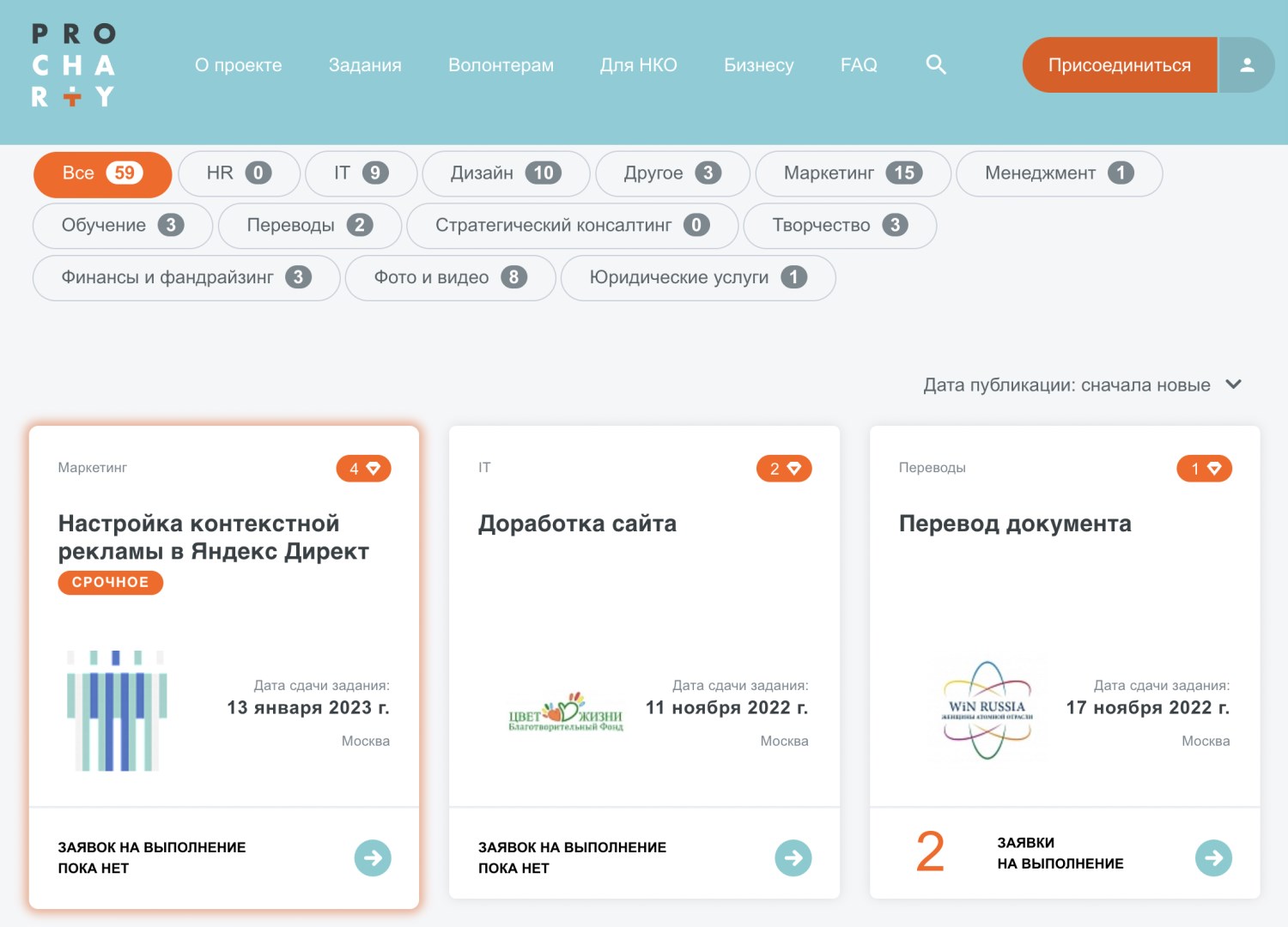This screenshot has height=927, width=1288.
Task: Open the search icon in the header
Action: tap(936, 64)
